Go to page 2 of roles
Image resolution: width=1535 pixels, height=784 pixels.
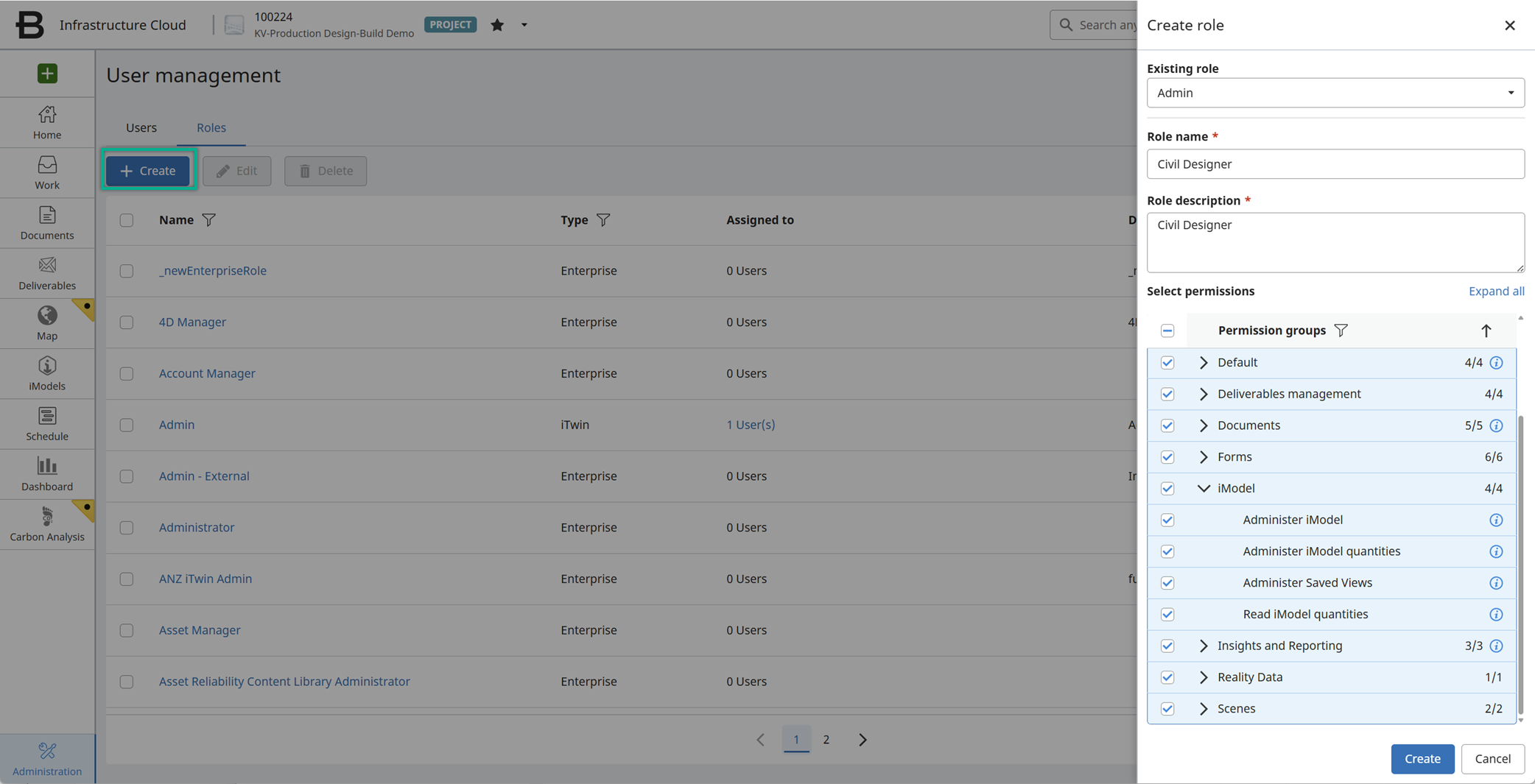(826, 740)
